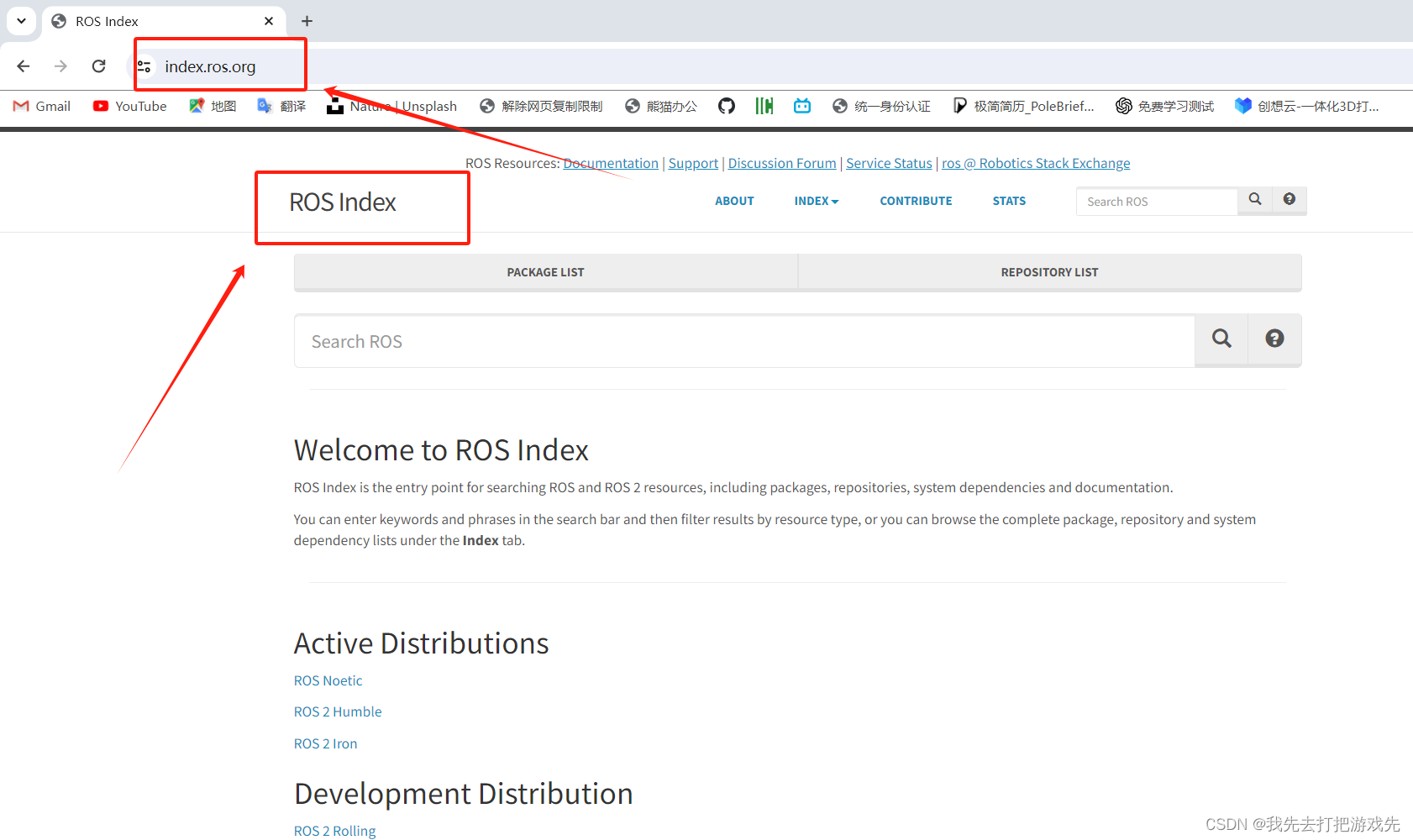Open a new browser tab

(x=307, y=21)
